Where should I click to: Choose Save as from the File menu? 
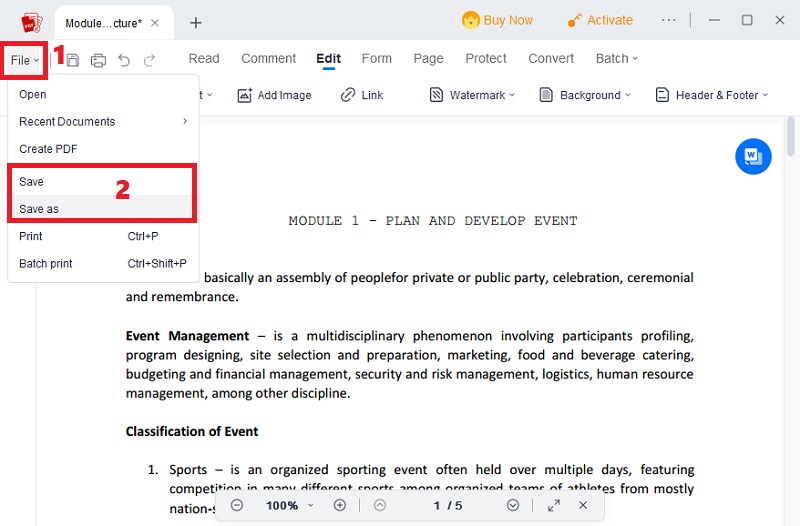pyautogui.click(x=103, y=209)
